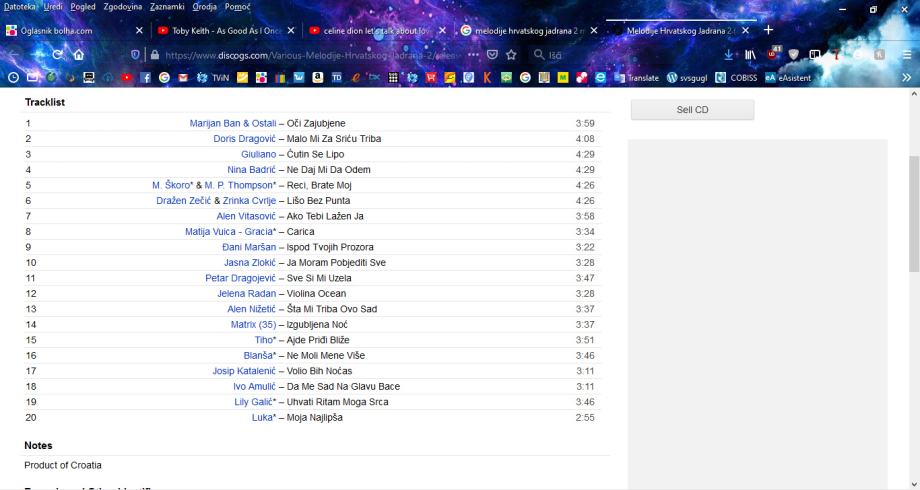Reload the current page
This screenshot has height=490, width=920.
pyautogui.click(x=58, y=55)
